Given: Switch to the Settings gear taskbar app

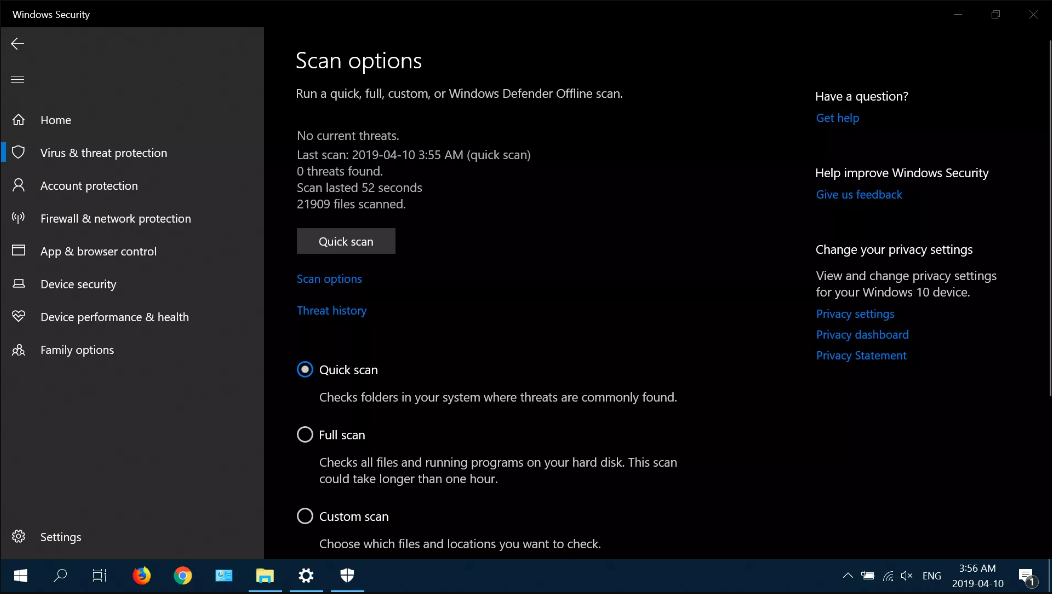Looking at the screenshot, I should [306, 576].
